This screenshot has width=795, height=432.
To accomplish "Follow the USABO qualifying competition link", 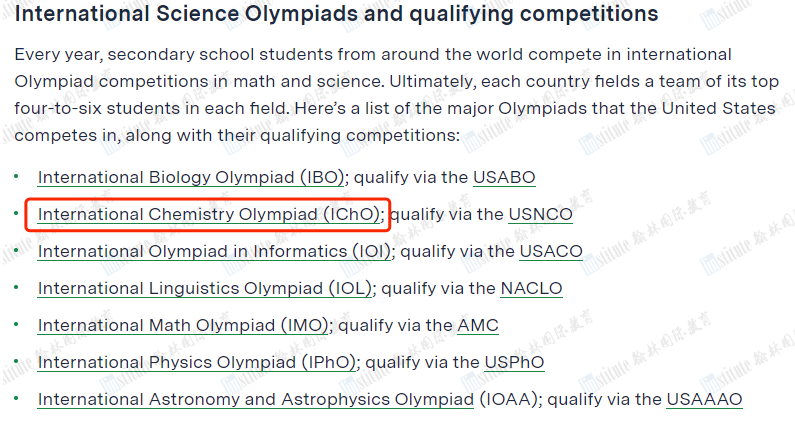I will (x=504, y=177).
